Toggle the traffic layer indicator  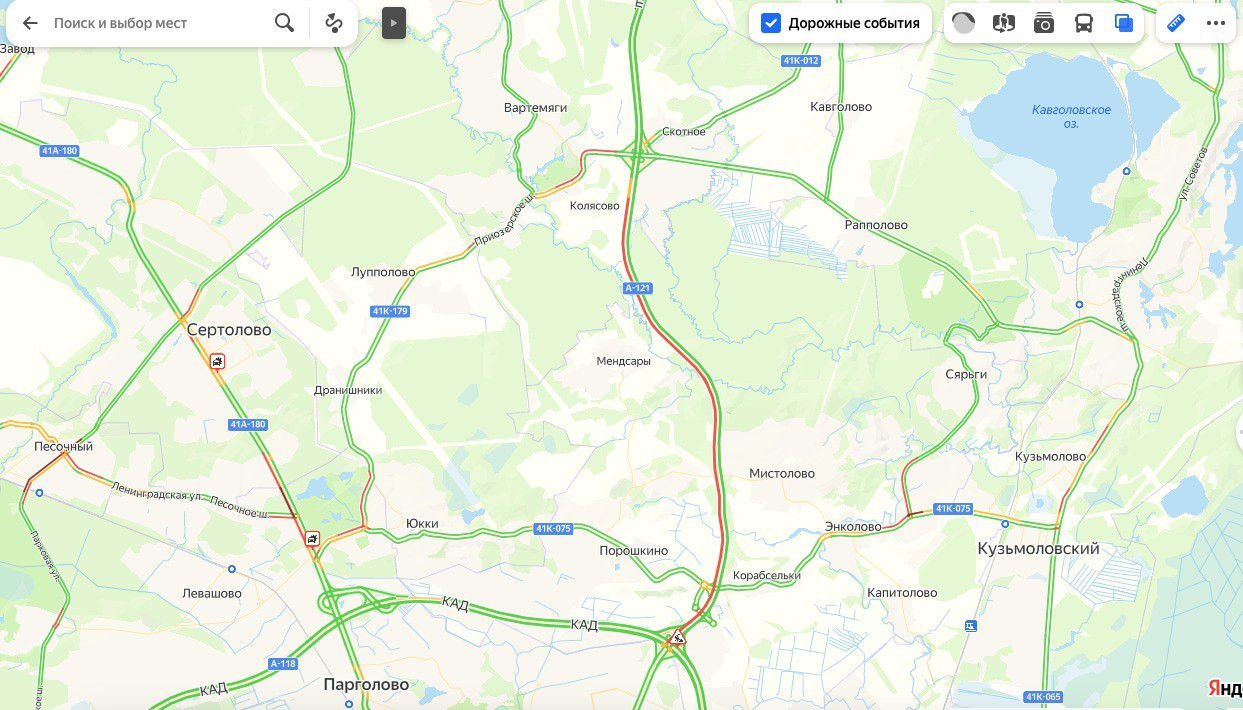click(x=964, y=23)
